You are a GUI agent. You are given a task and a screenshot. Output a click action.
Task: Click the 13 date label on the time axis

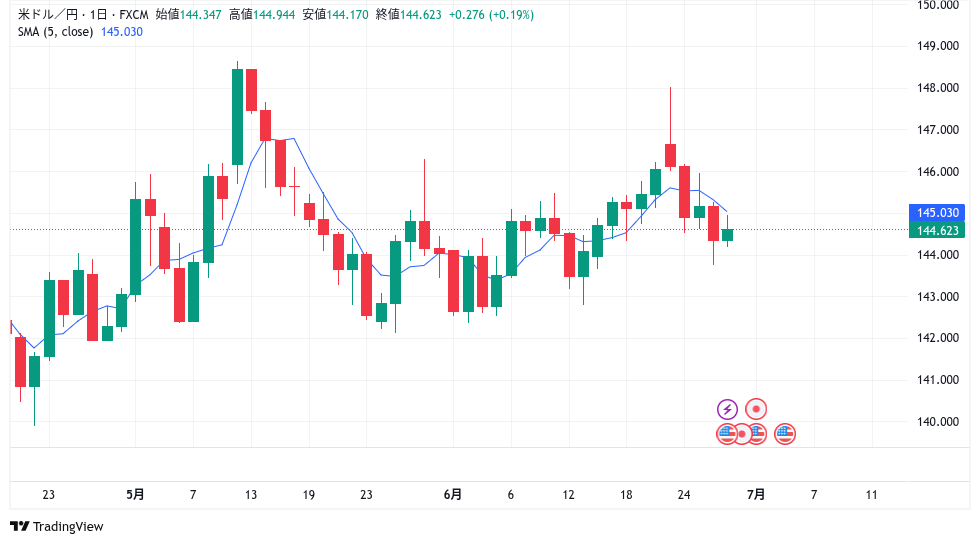click(x=251, y=495)
